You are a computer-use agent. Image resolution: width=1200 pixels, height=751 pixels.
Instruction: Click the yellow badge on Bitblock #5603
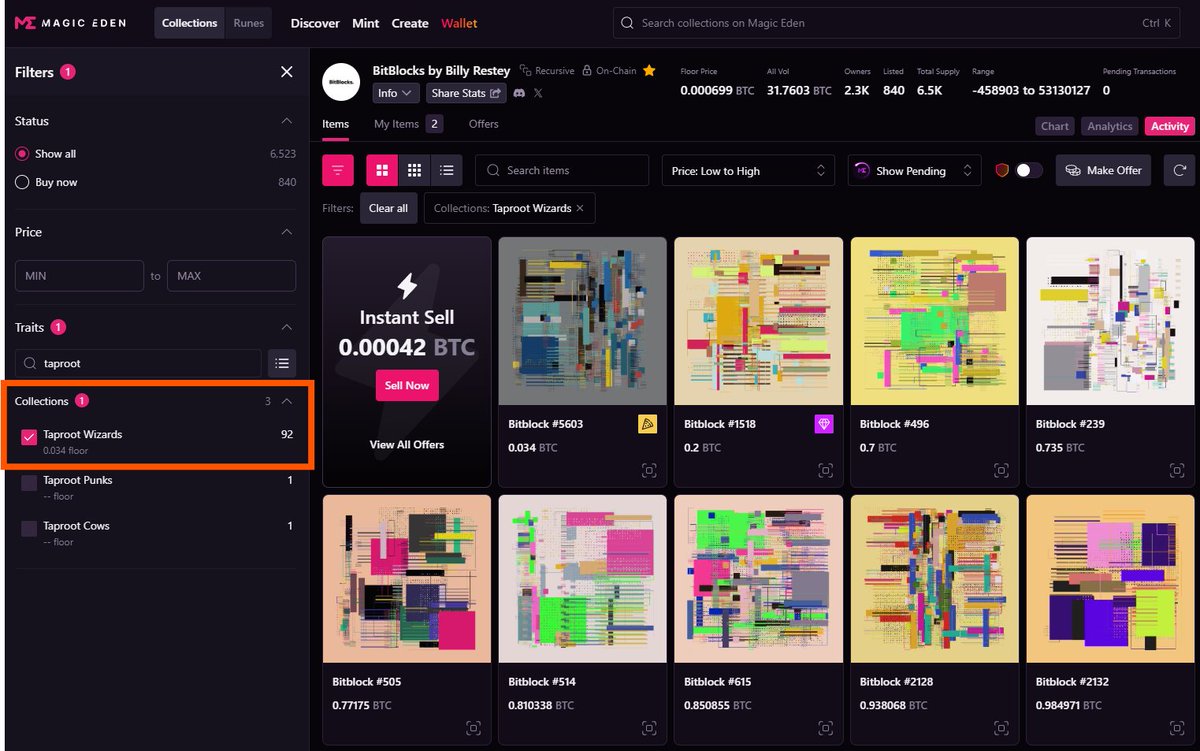tap(648, 424)
